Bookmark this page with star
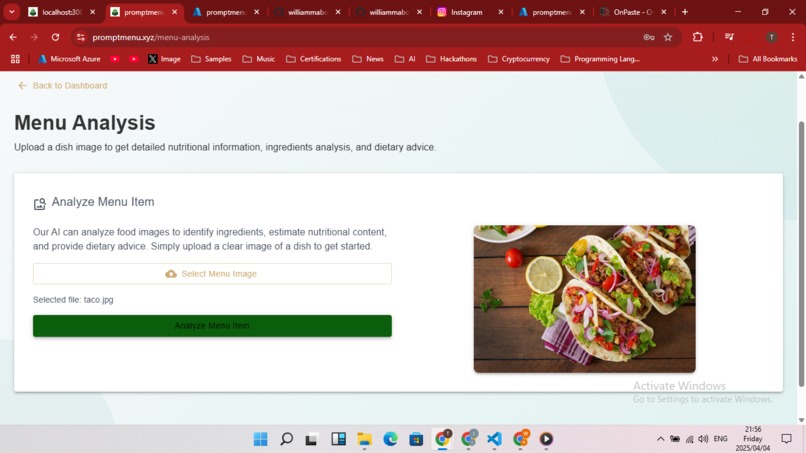 (x=668, y=37)
